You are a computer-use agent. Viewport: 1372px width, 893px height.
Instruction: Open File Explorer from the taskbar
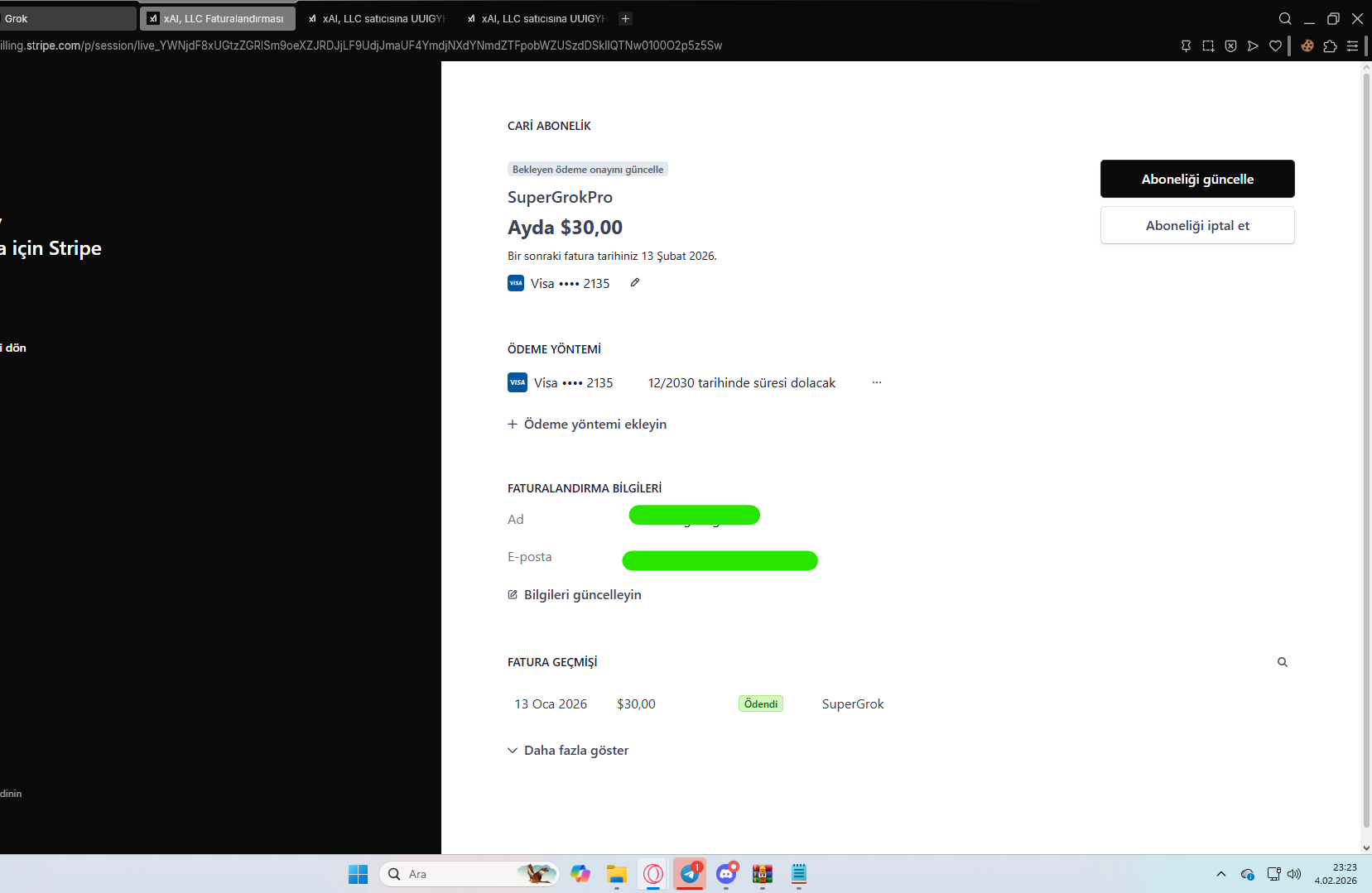pos(617,874)
